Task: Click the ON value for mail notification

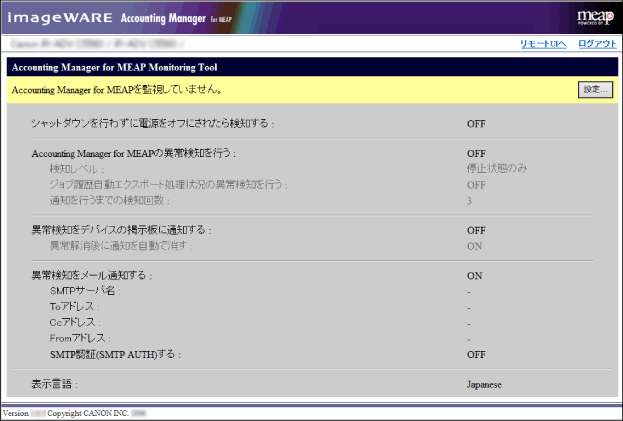Action: 475,275
